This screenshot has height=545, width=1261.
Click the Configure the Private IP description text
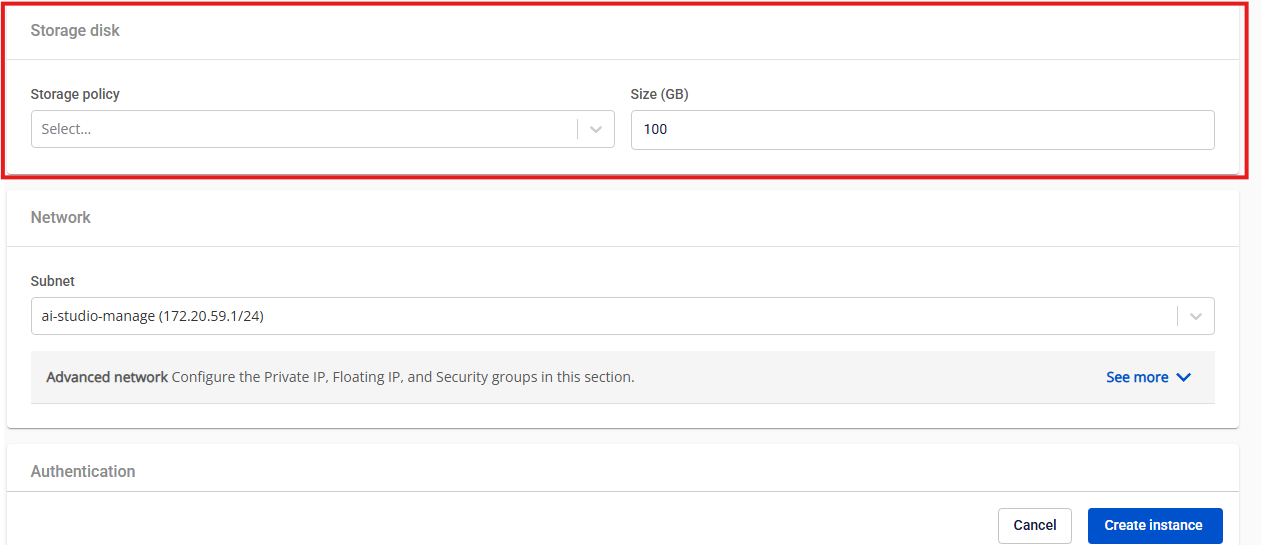402,377
